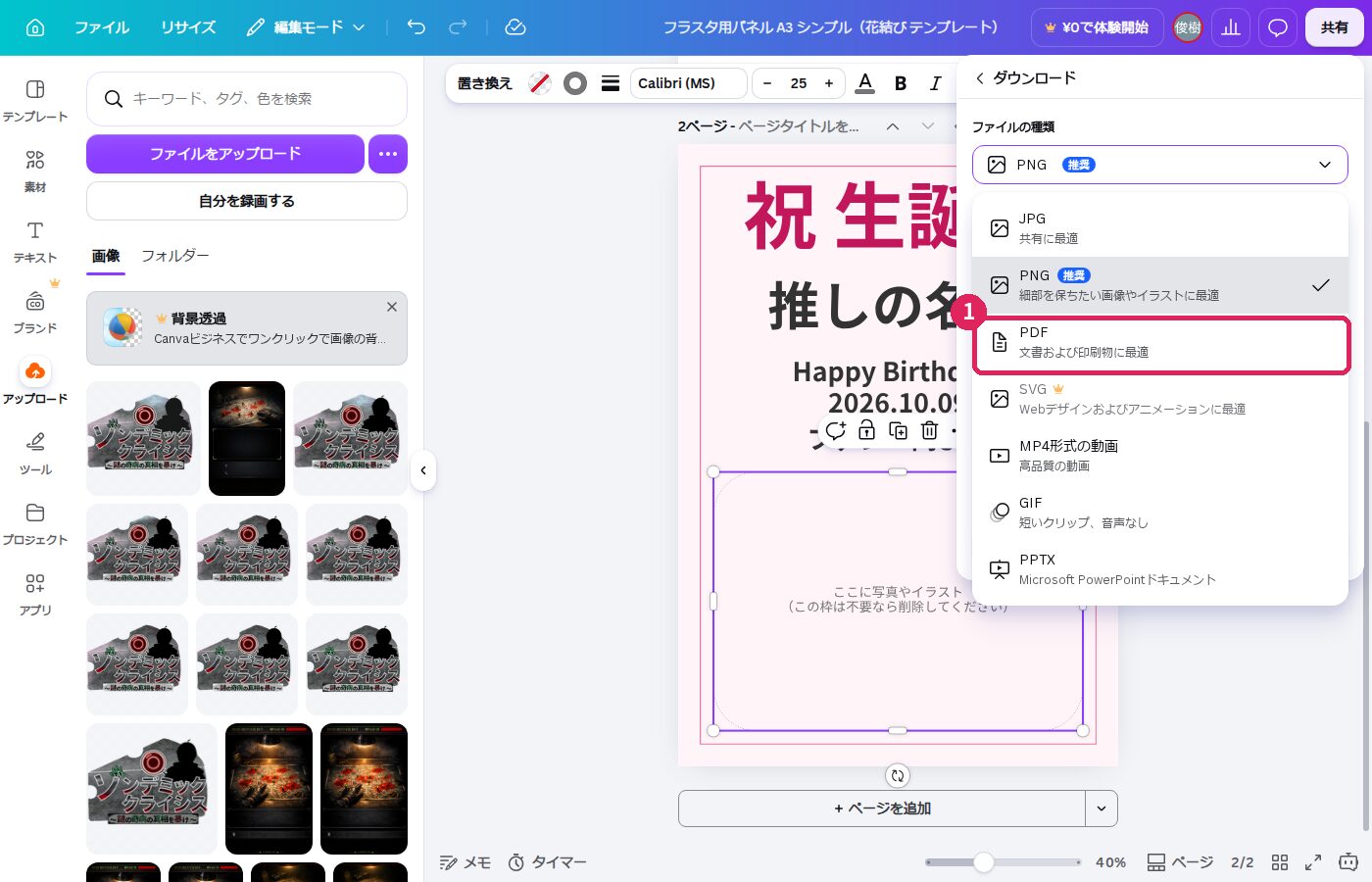Enter fullscreen presentation mode
The height and width of the screenshot is (882, 1372).
coord(1313,862)
